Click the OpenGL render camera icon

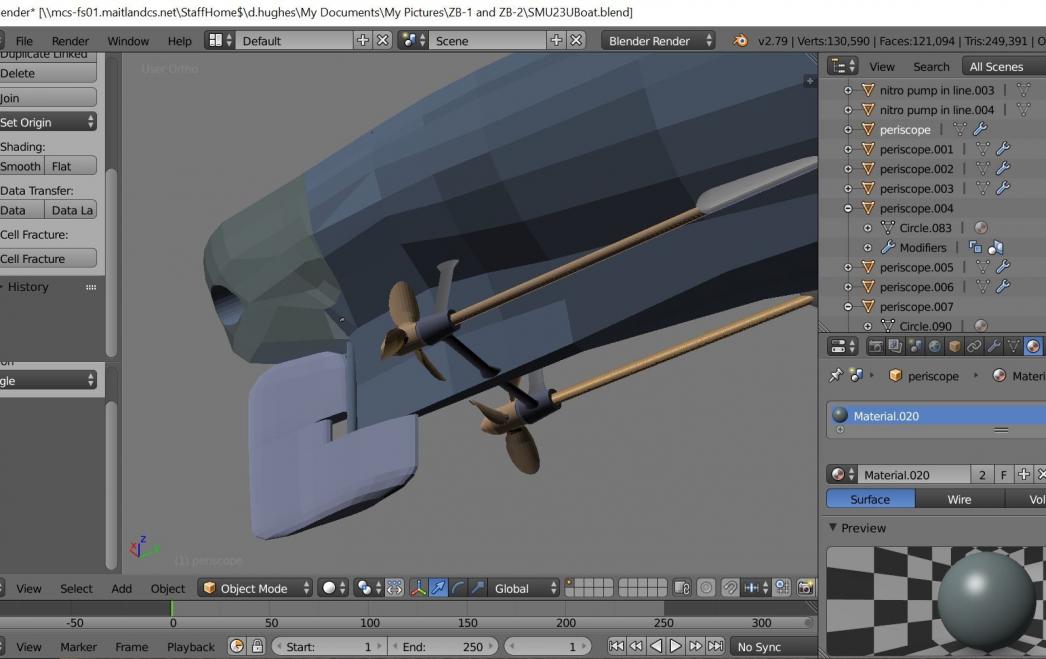coord(806,589)
